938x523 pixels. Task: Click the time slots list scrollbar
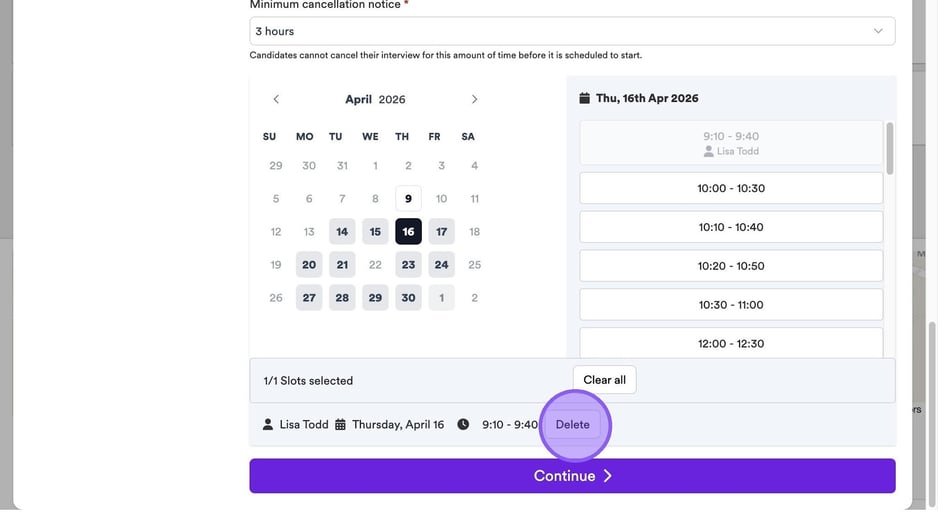pos(890,148)
